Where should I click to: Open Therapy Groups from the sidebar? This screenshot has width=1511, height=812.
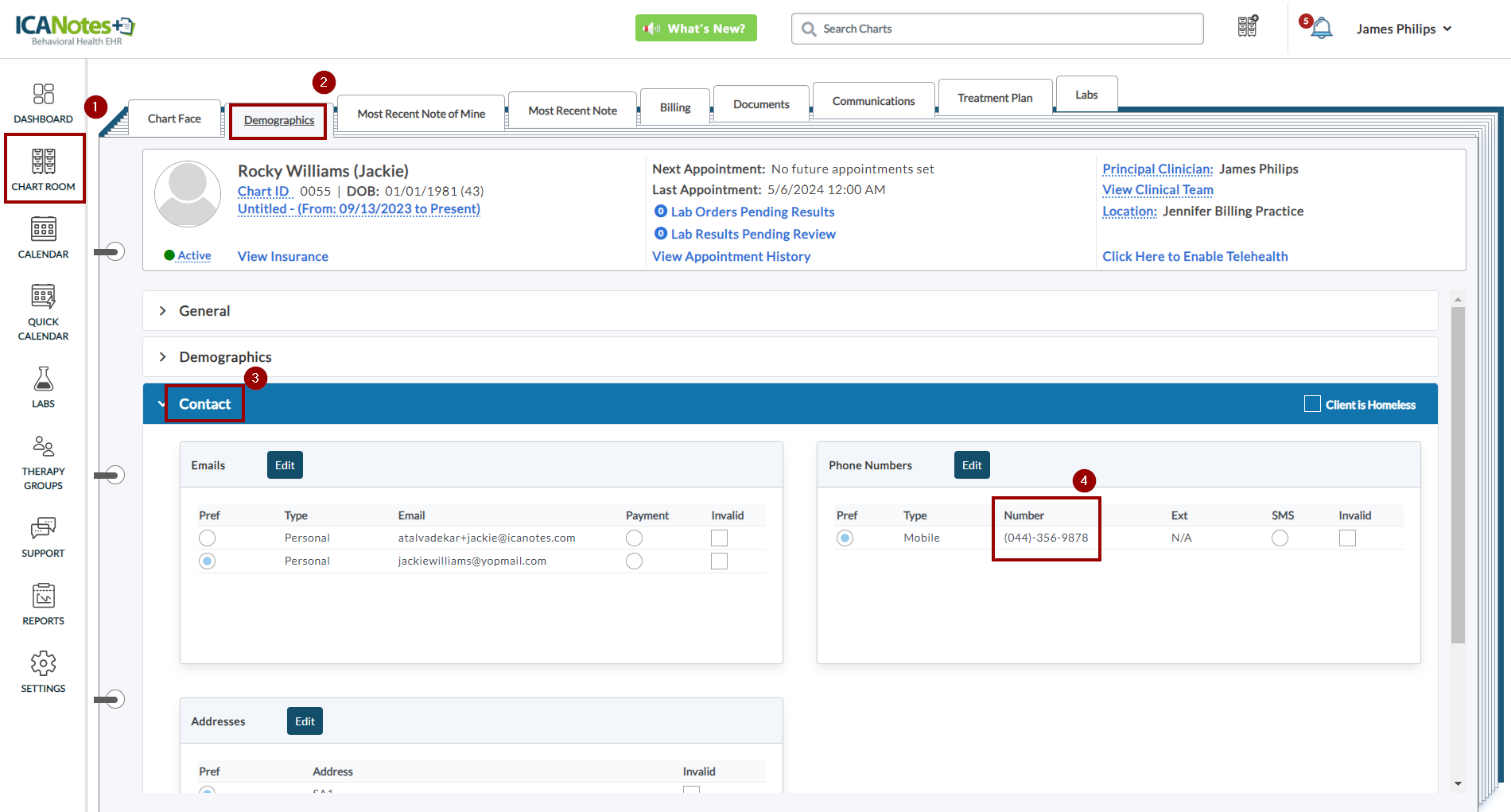click(x=44, y=462)
